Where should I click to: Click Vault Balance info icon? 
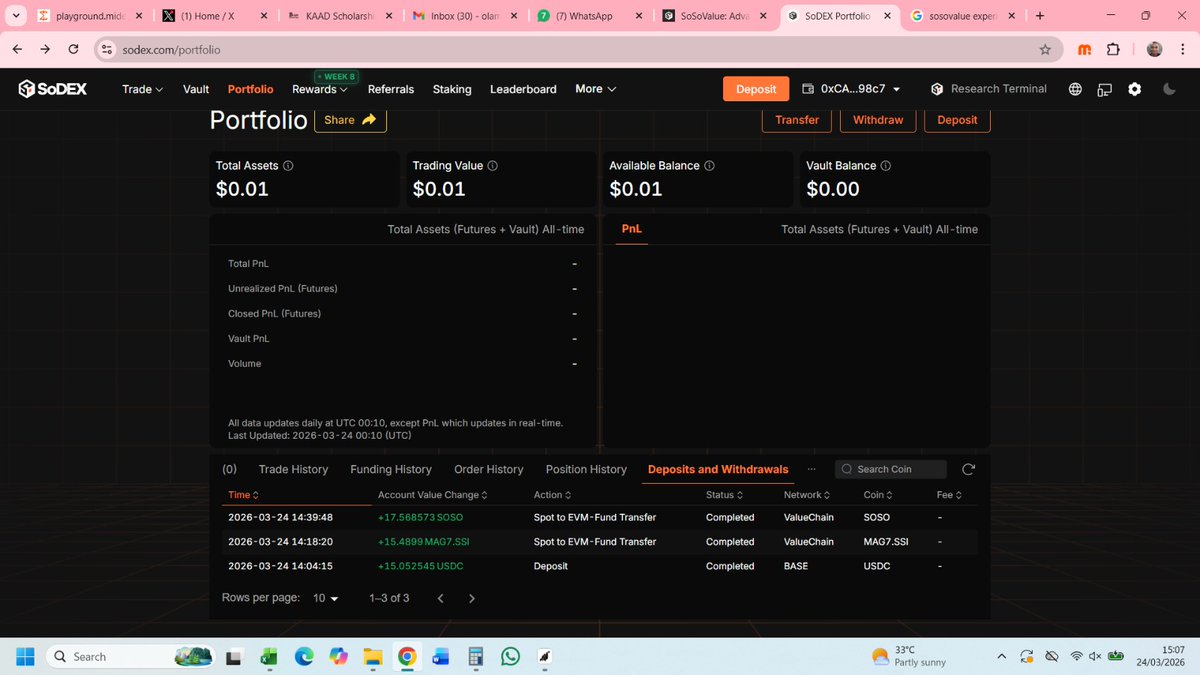(x=886, y=166)
